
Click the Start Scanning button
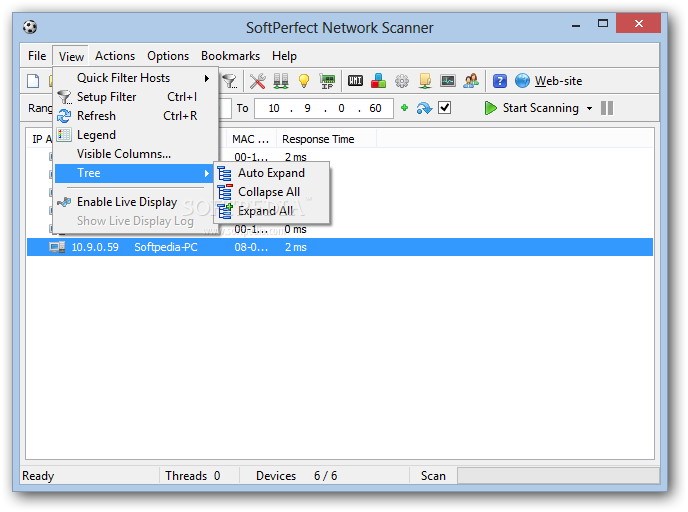click(x=532, y=108)
